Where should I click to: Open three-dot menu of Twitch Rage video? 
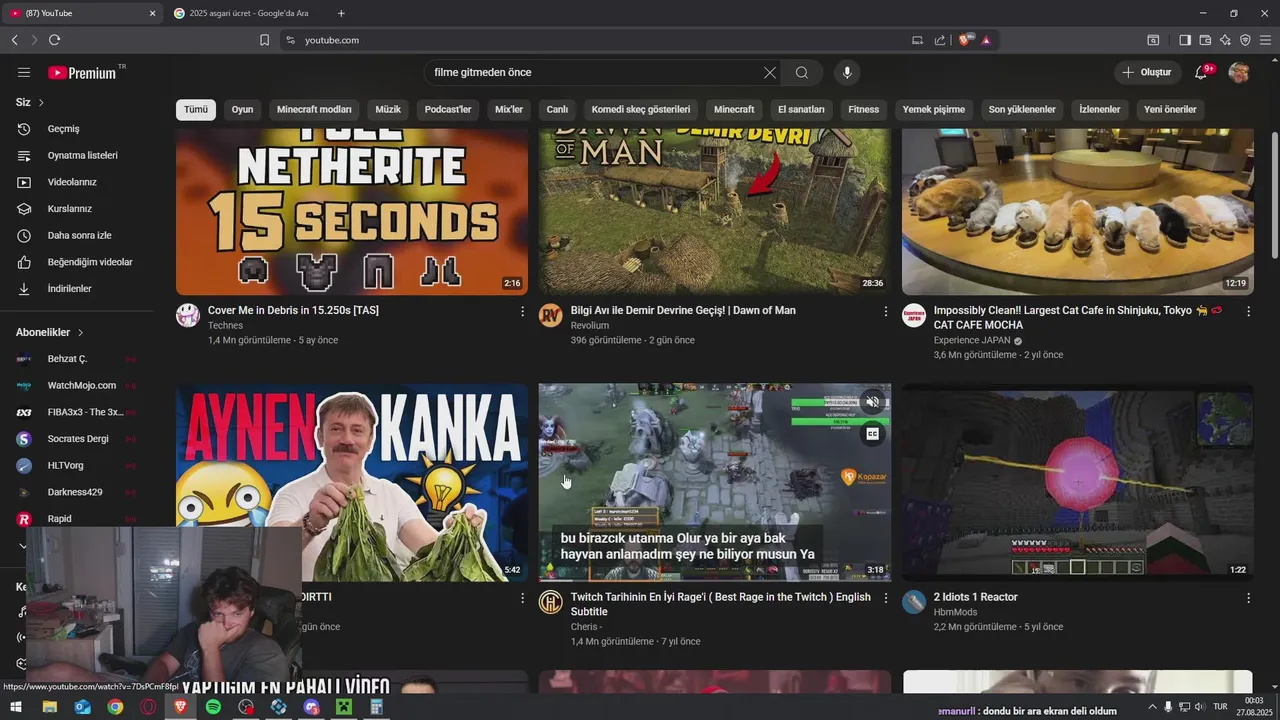885,598
